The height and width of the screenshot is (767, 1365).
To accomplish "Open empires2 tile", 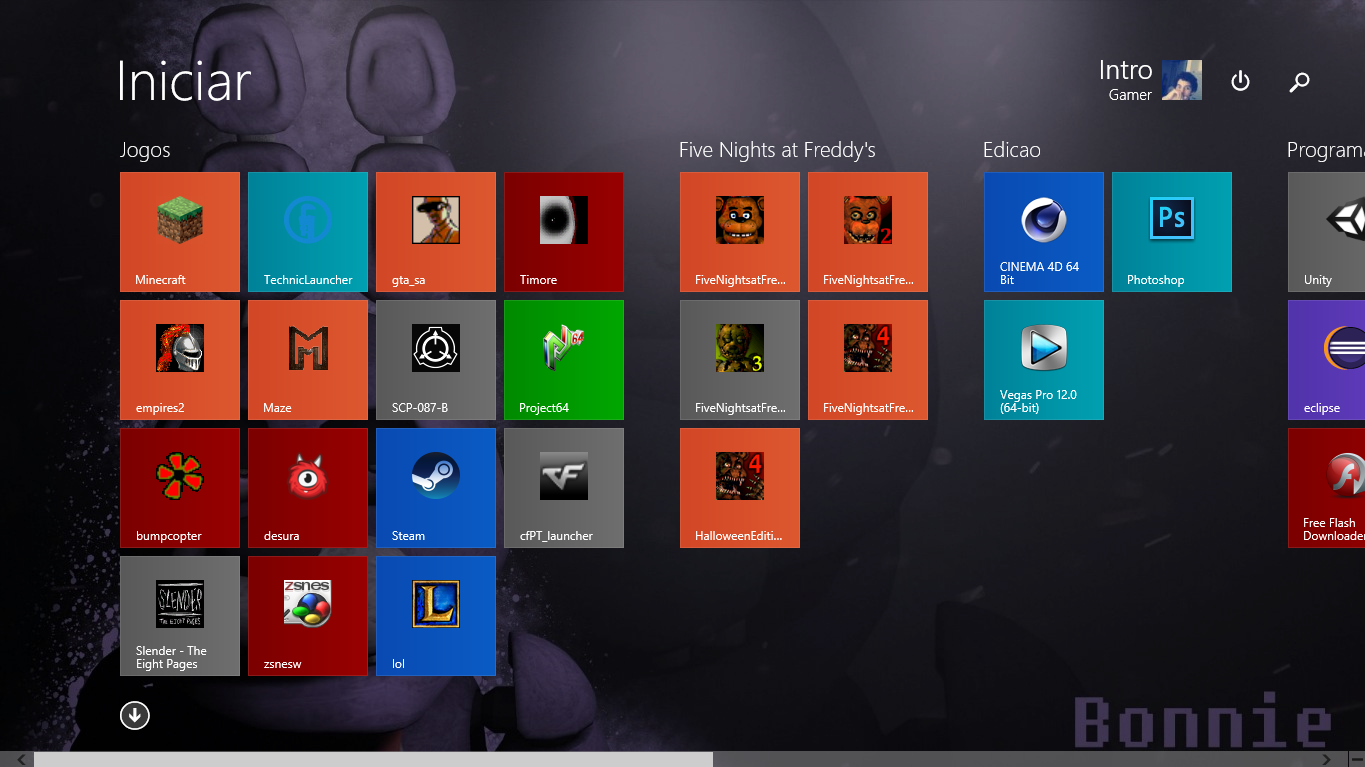I will click(180, 360).
